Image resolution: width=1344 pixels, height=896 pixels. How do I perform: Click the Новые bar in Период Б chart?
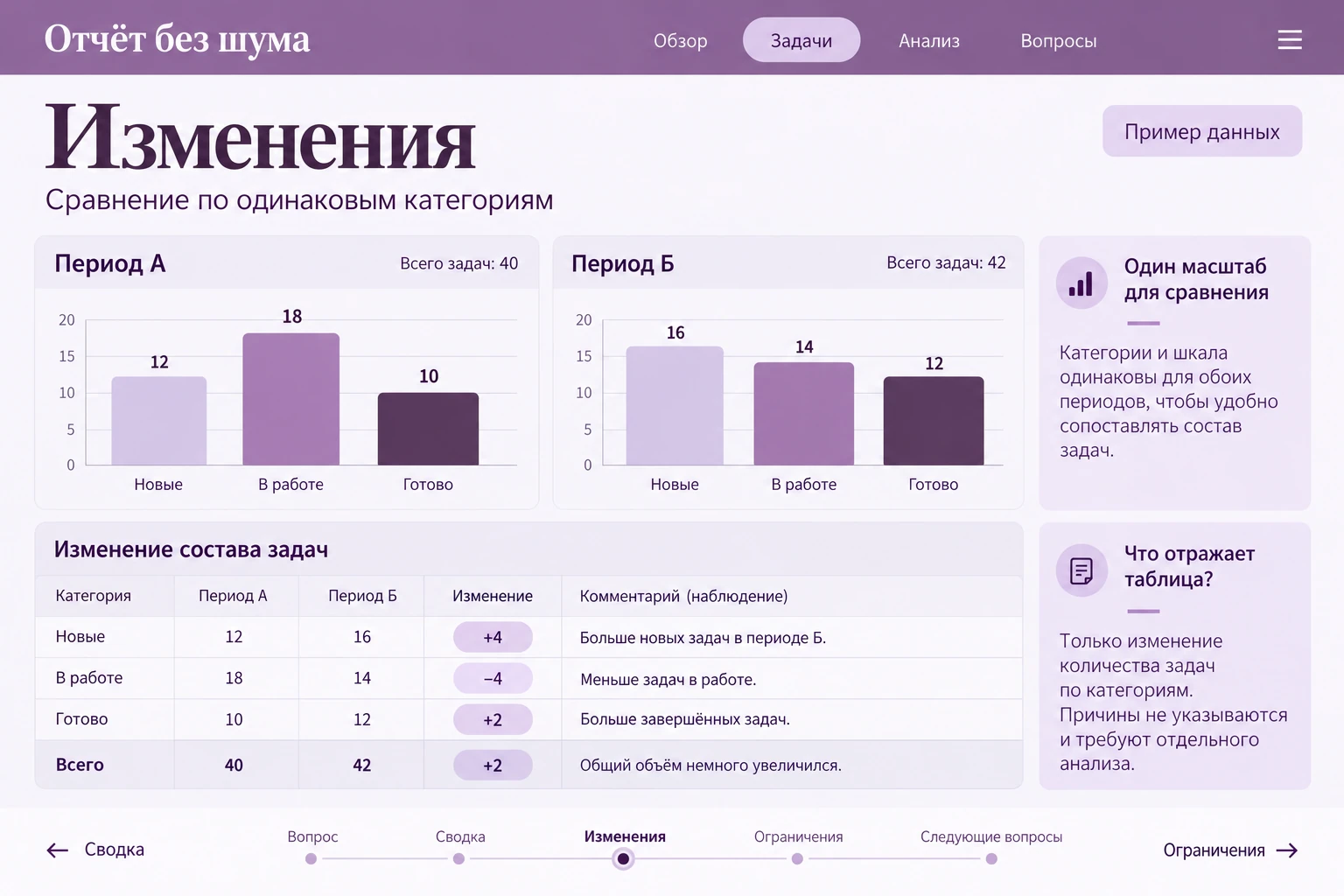[675, 406]
